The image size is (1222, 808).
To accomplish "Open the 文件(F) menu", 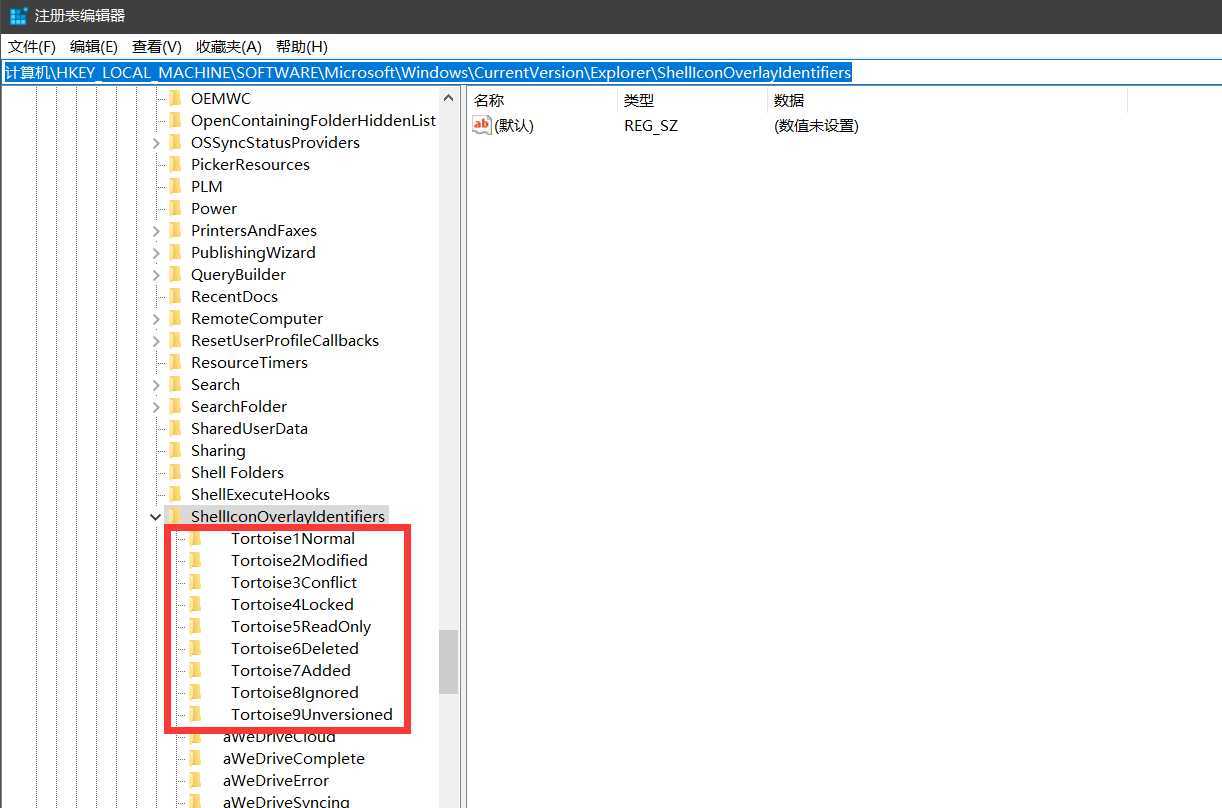I will (32, 47).
